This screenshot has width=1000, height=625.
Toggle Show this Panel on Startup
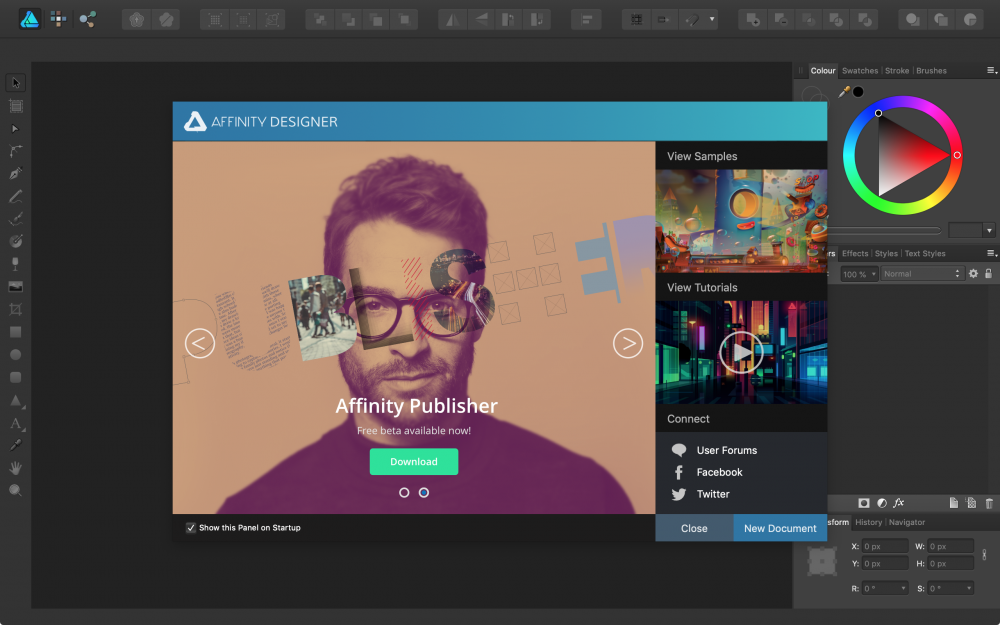(191, 527)
